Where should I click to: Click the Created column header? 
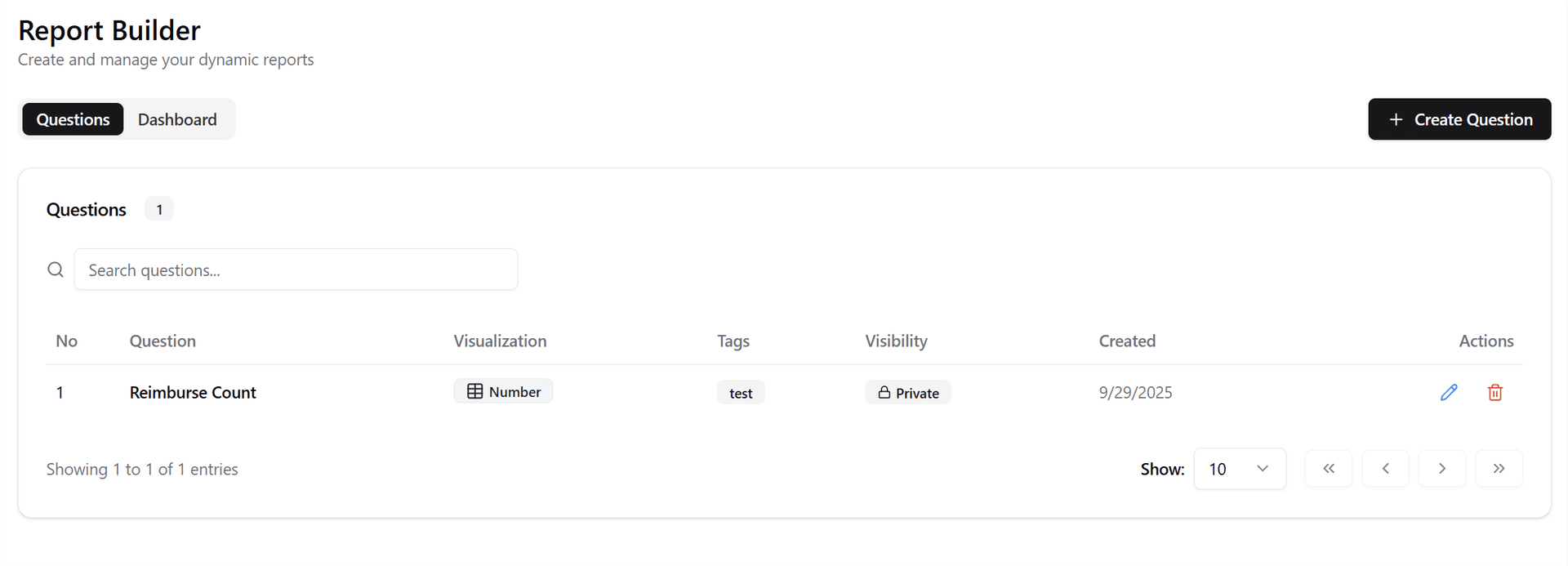click(1127, 341)
